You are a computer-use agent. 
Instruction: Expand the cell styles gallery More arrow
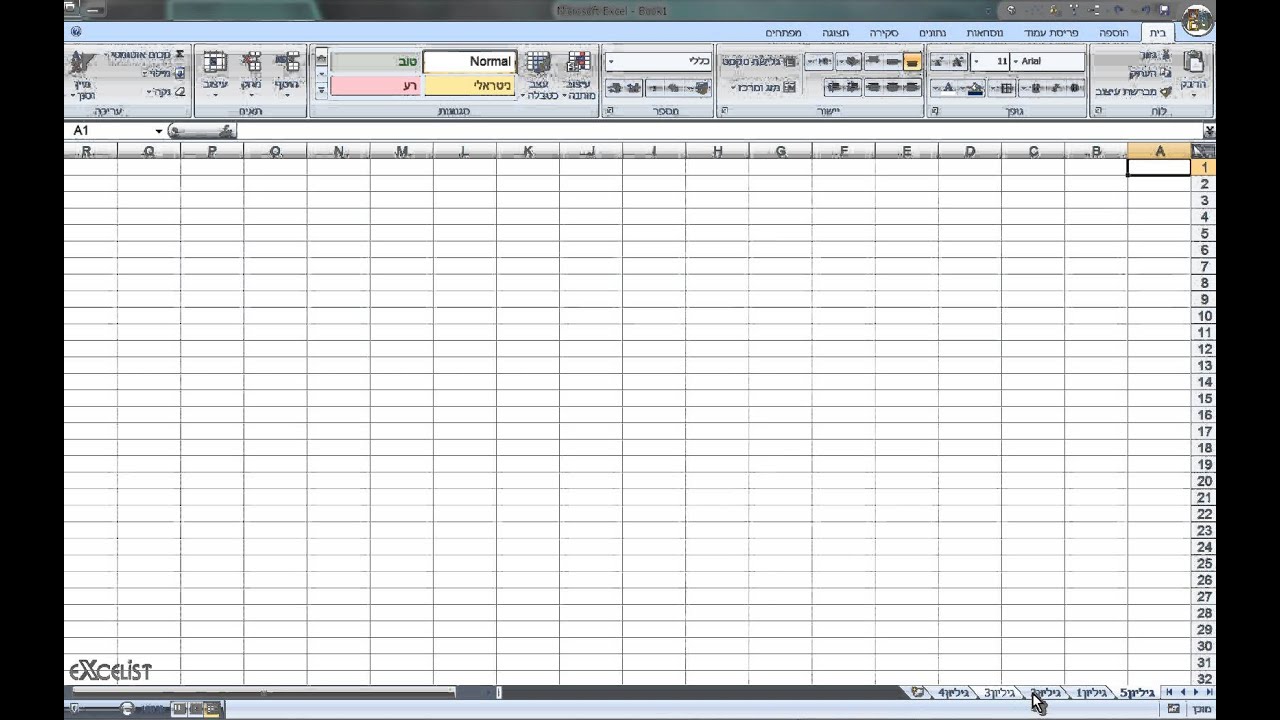click(321, 90)
